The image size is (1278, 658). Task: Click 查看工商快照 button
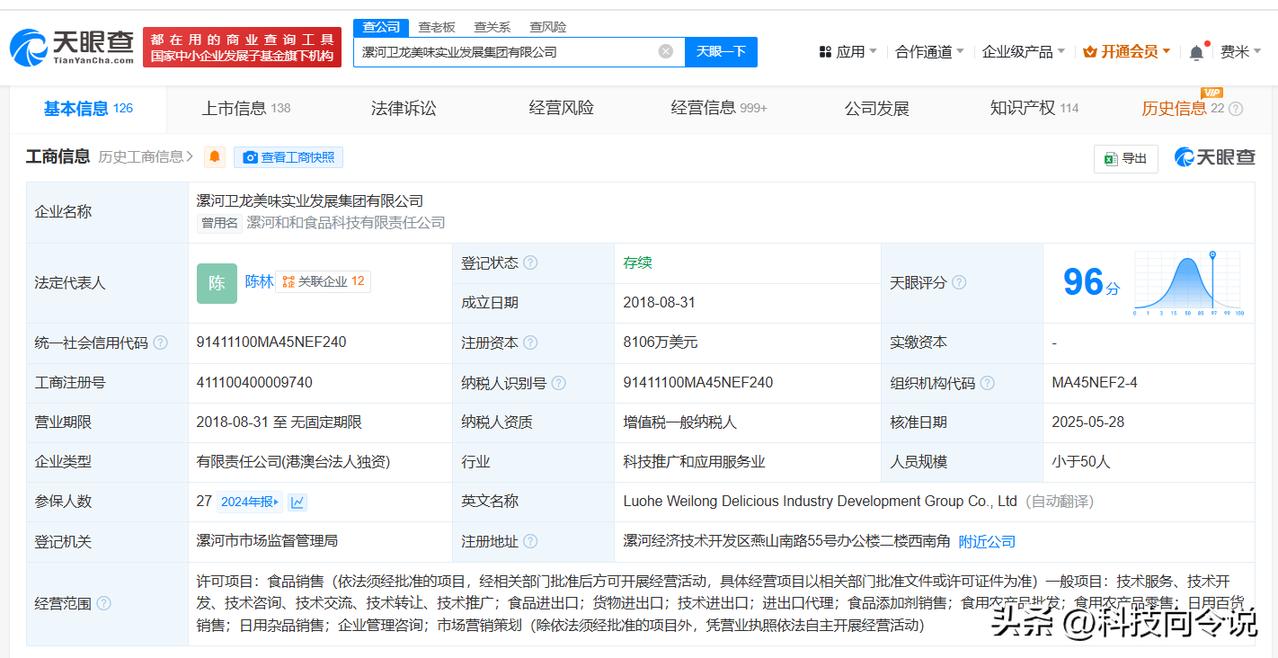point(289,157)
